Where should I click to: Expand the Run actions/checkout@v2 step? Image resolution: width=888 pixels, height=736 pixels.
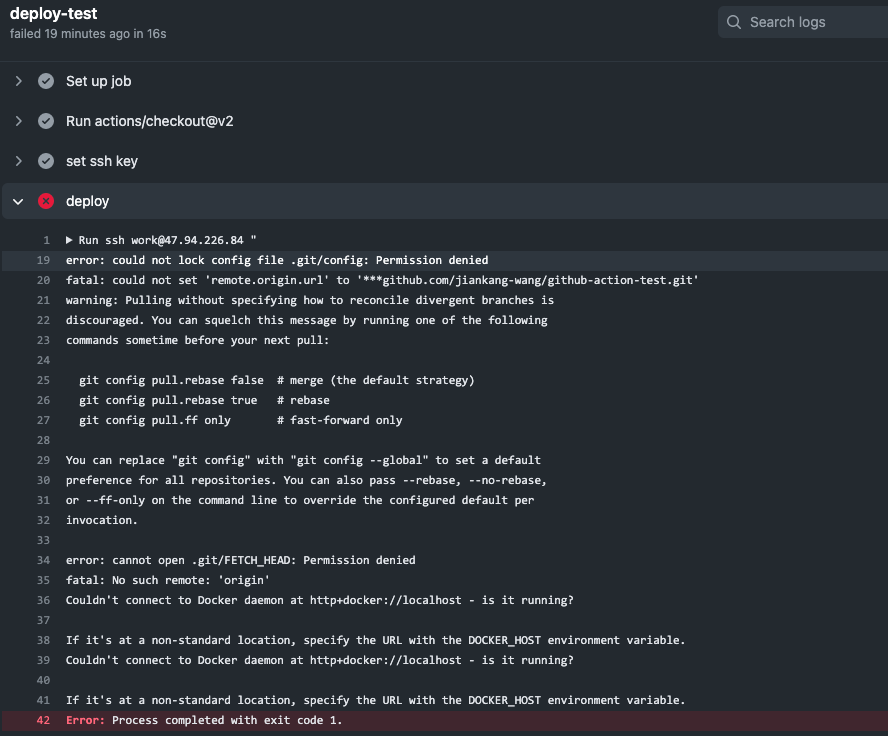click(x=18, y=121)
